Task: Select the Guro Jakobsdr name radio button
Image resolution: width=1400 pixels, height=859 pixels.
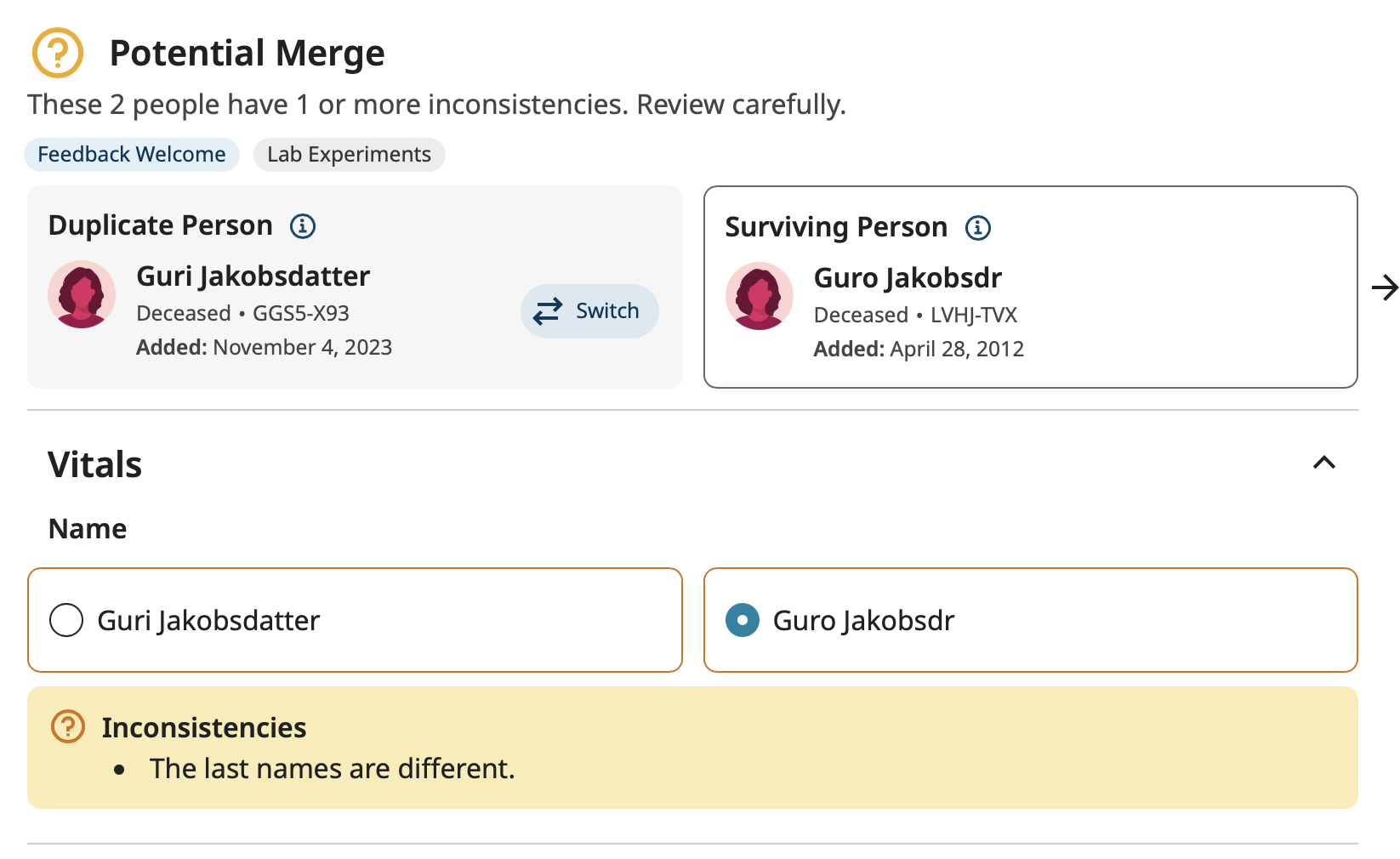Action: (743, 620)
